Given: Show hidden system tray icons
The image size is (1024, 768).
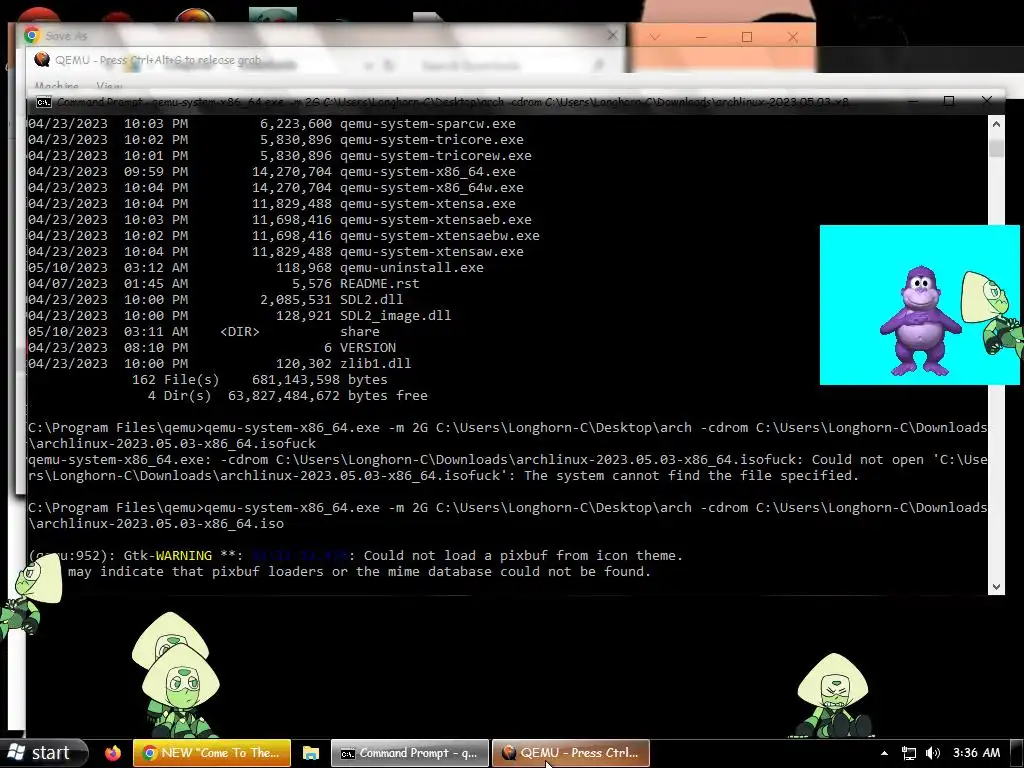Looking at the screenshot, I should tap(884, 753).
